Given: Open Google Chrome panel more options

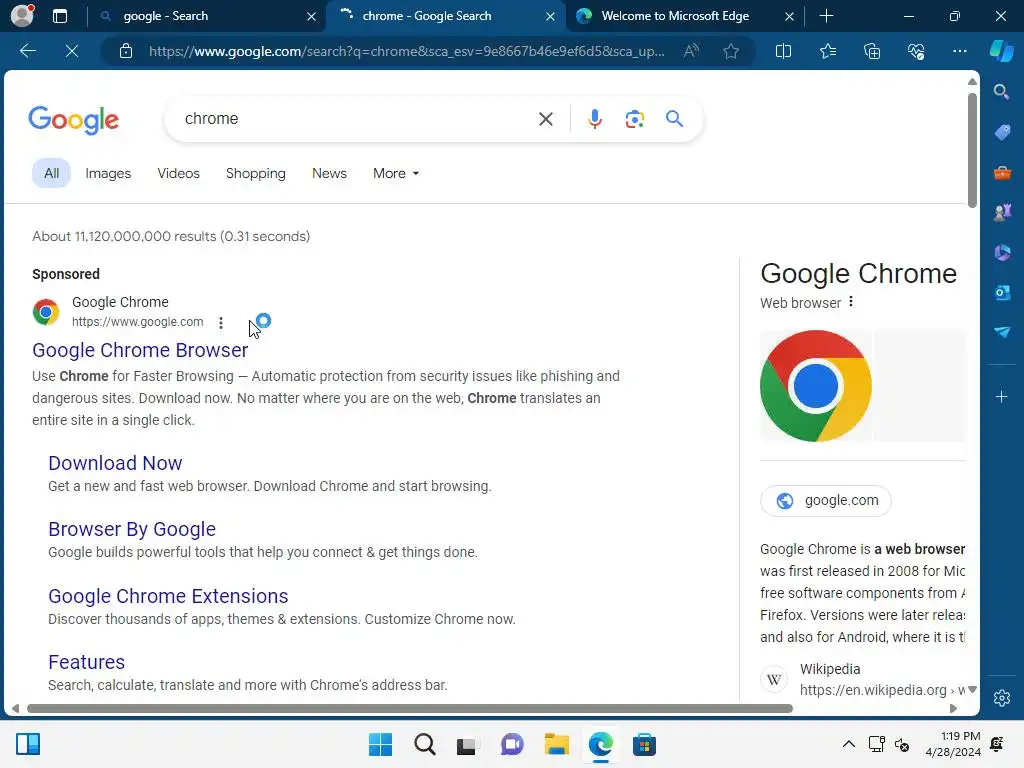Looking at the screenshot, I should click(x=850, y=302).
